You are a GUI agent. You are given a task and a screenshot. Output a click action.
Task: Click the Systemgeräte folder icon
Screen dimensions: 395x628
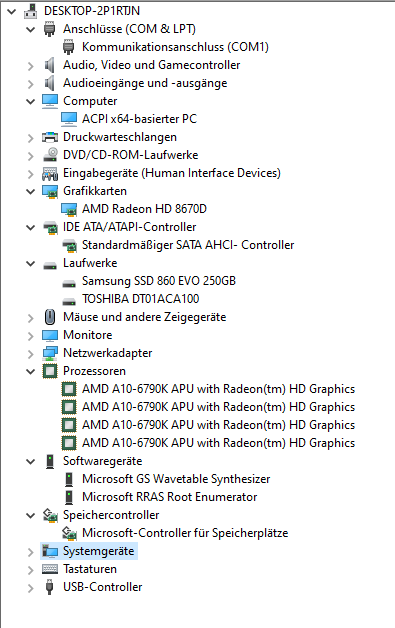pyautogui.click(x=50, y=552)
